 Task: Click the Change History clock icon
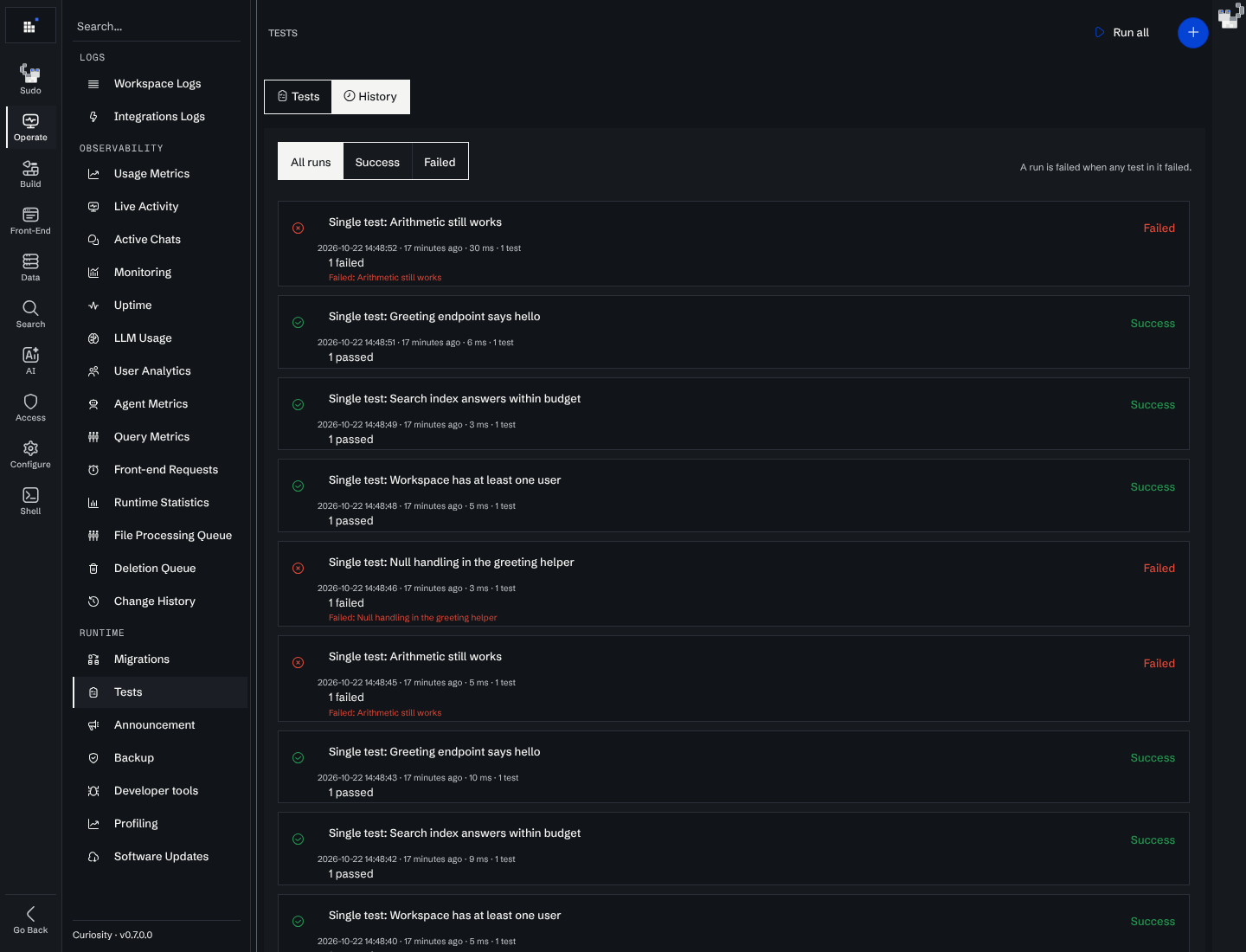(x=93, y=601)
